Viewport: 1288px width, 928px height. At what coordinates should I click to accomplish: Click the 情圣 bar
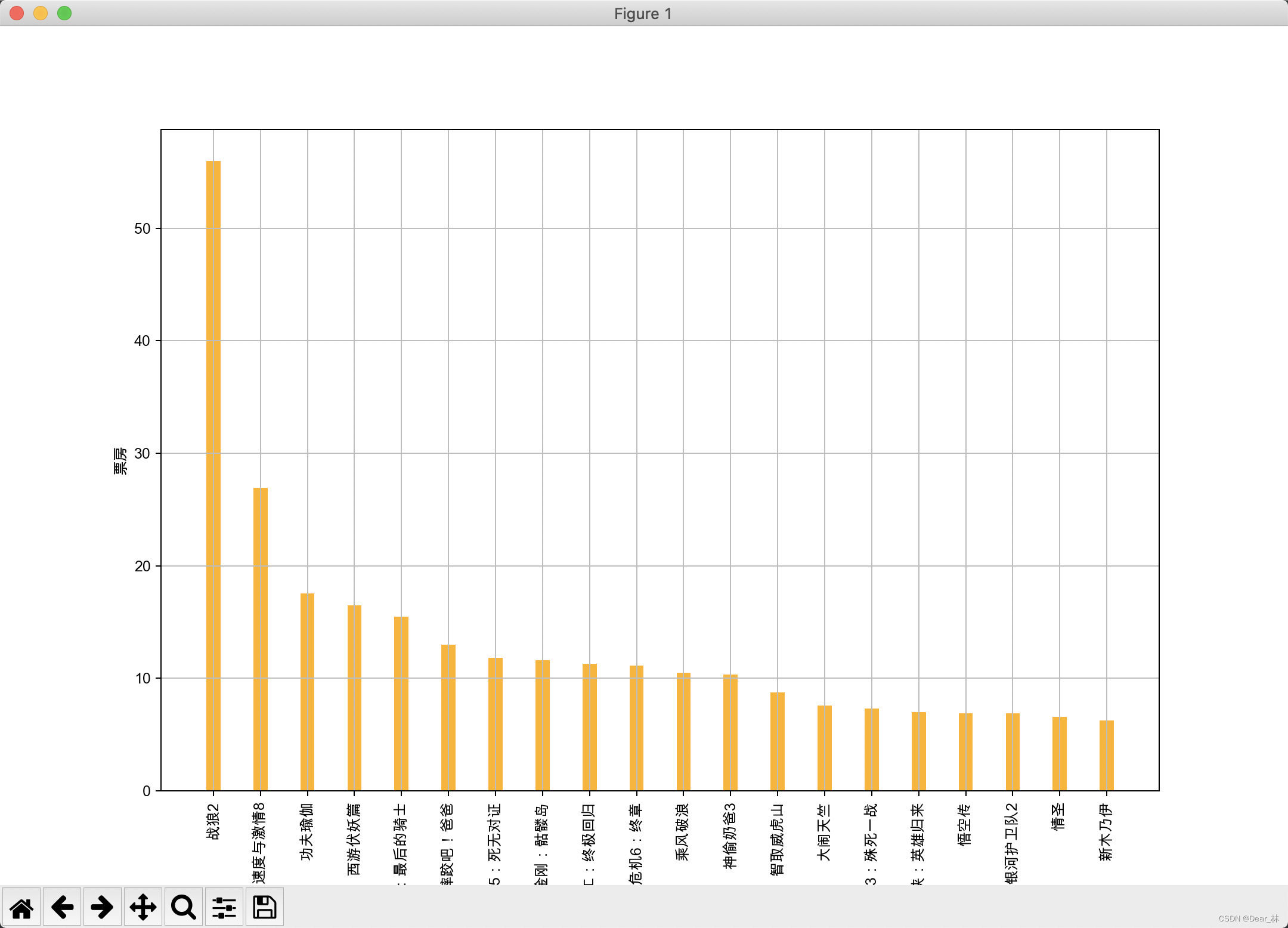(x=1060, y=753)
